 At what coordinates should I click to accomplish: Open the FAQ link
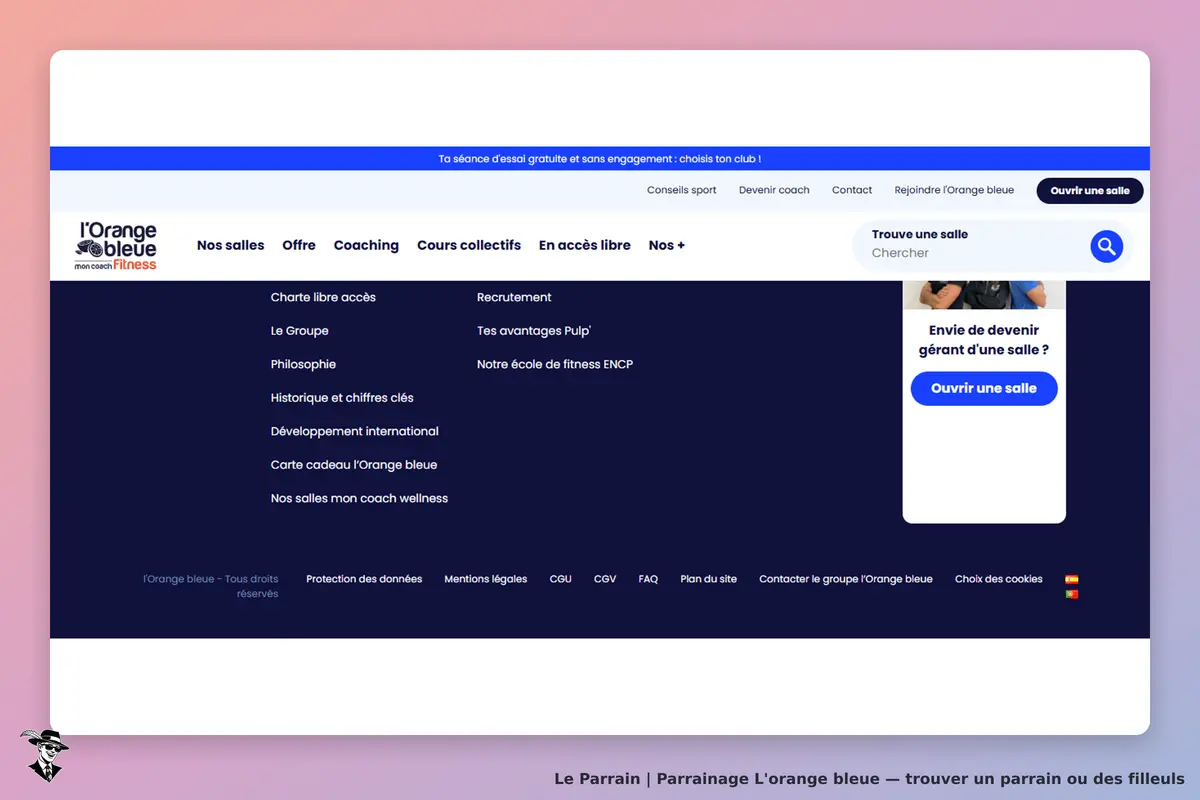coord(648,579)
